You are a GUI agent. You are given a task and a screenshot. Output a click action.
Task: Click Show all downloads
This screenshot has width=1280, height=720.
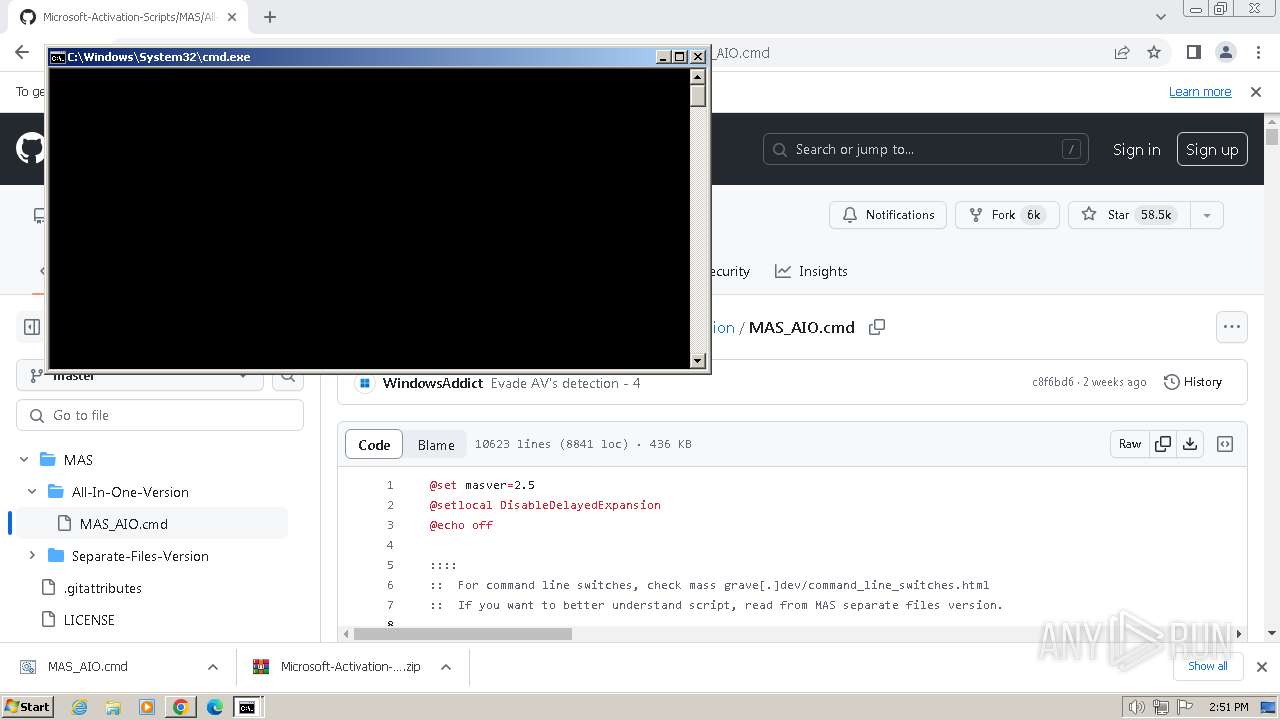1208,666
